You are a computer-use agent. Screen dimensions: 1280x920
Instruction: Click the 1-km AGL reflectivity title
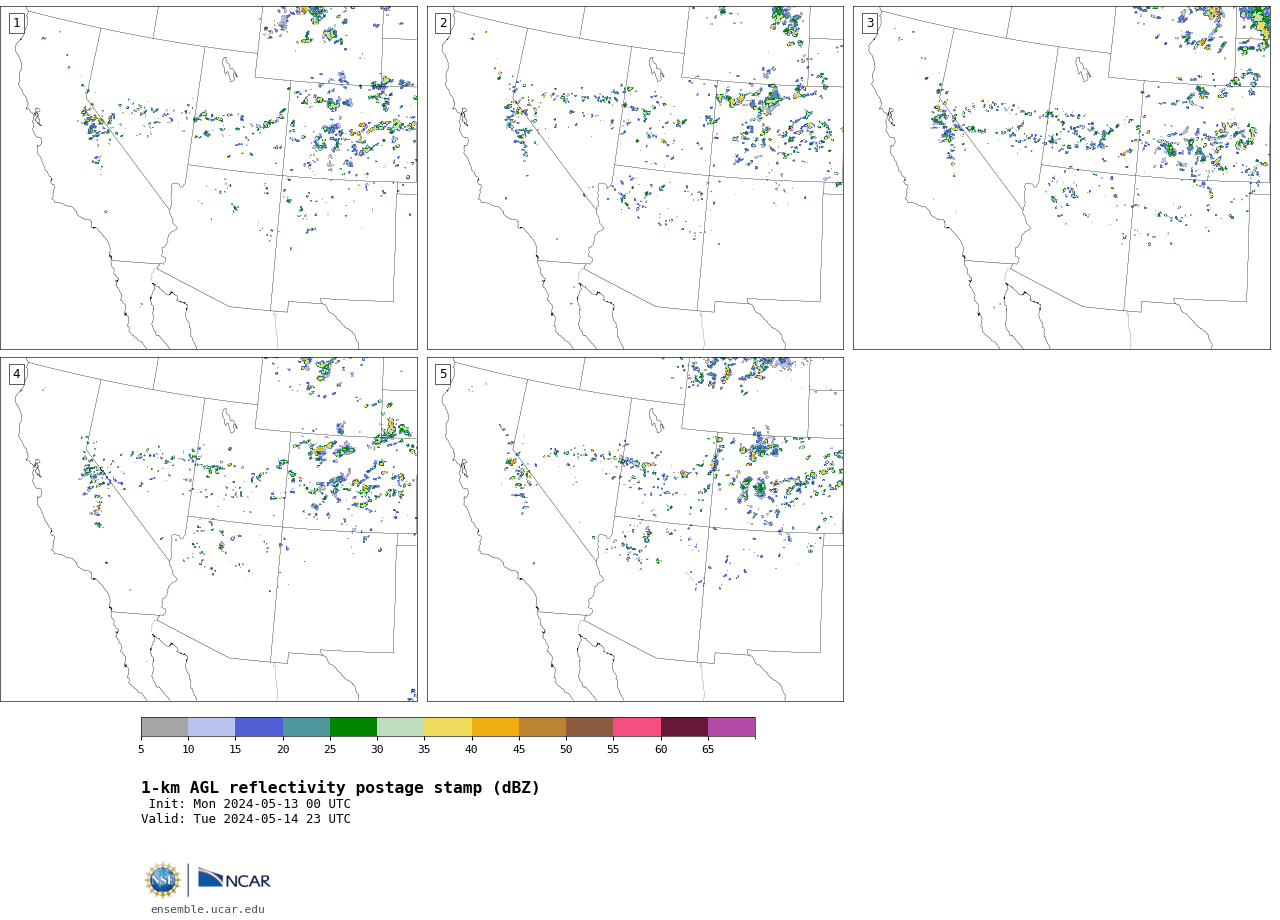coord(340,788)
